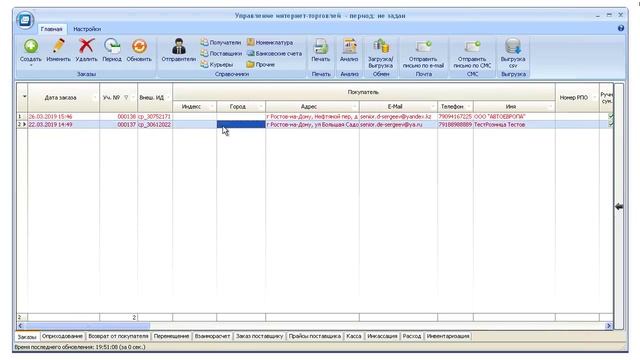Open the grid corner dropdown arrow
The width and height of the screenshot is (640, 360).
pyautogui.click(x=24, y=97)
